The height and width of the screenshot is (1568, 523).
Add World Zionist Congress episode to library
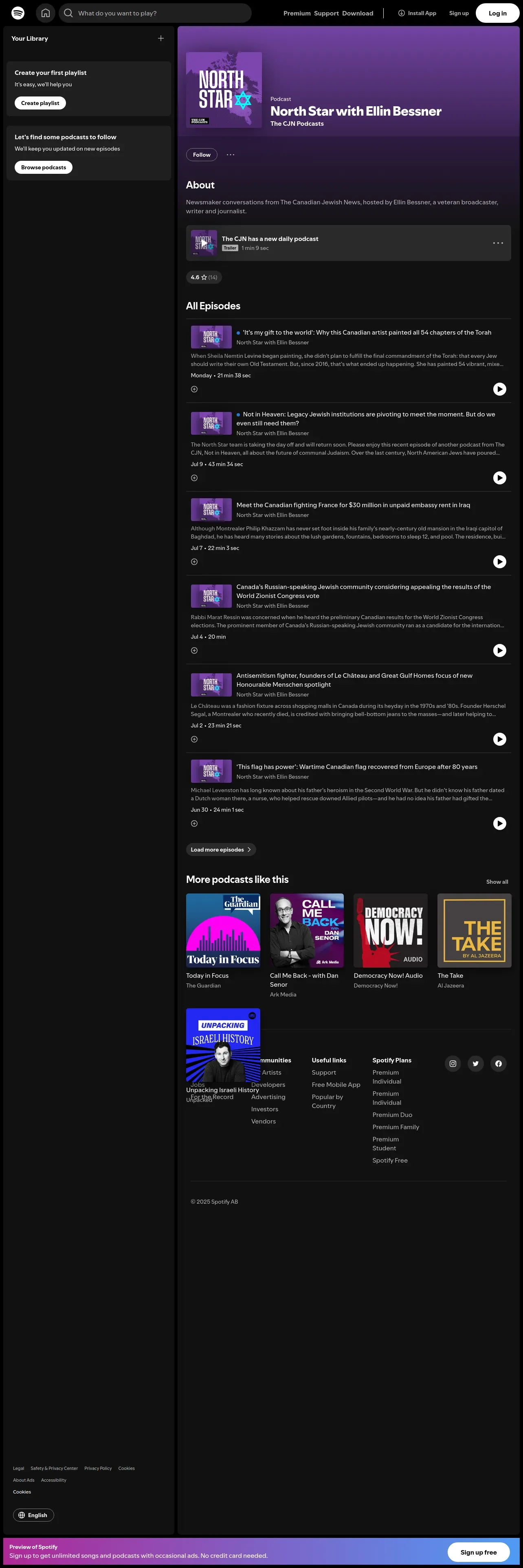194,651
